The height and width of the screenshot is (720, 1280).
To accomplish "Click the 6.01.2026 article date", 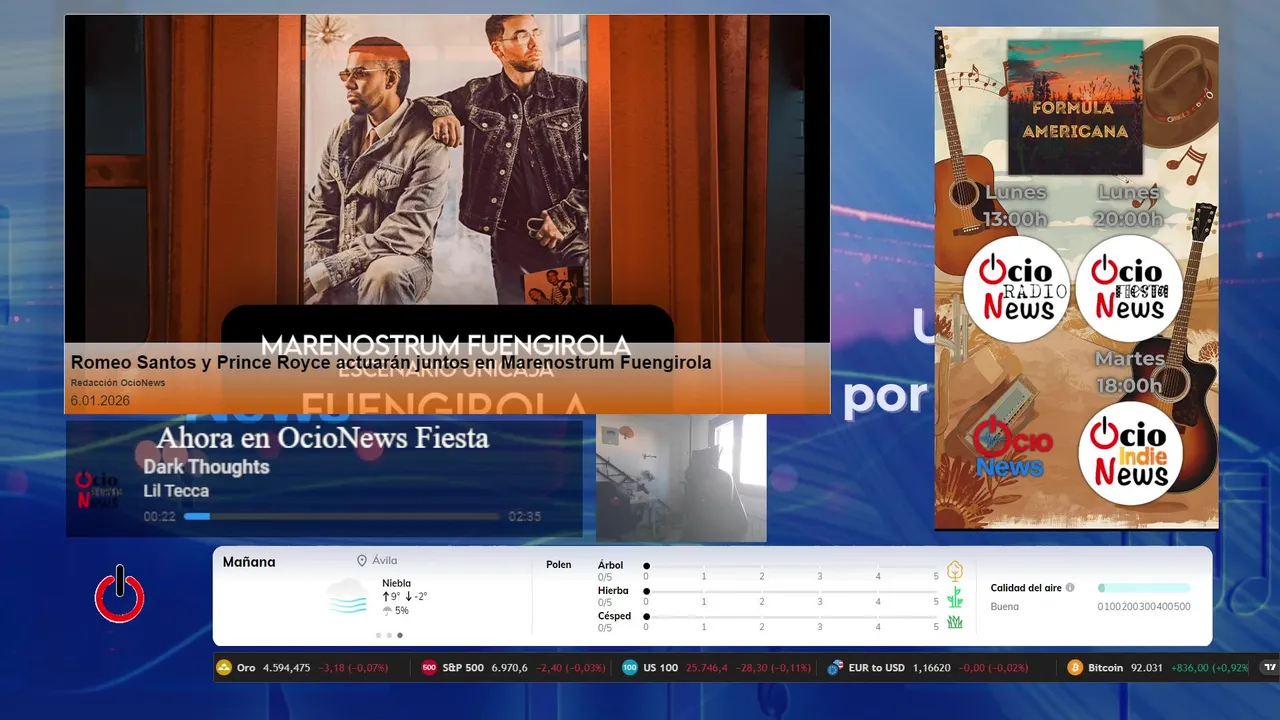I will pyautogui.click(x=100, y=401).
